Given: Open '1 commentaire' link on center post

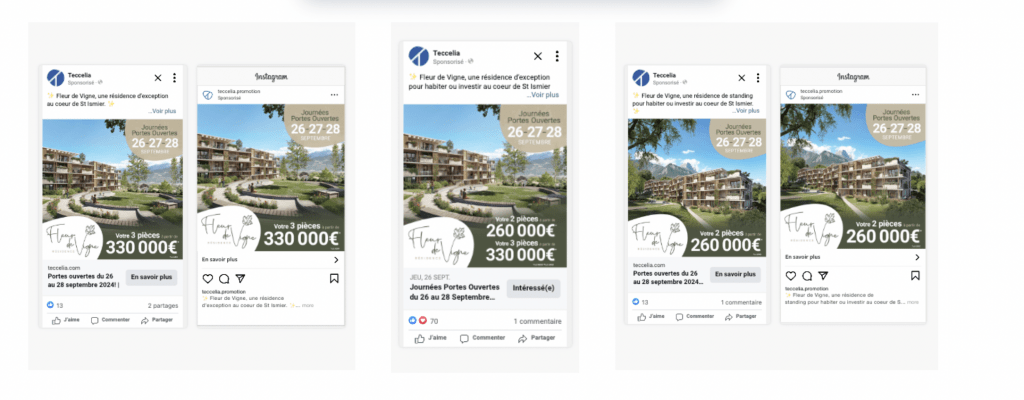Looking at the screenshot, I should [537, 321].
